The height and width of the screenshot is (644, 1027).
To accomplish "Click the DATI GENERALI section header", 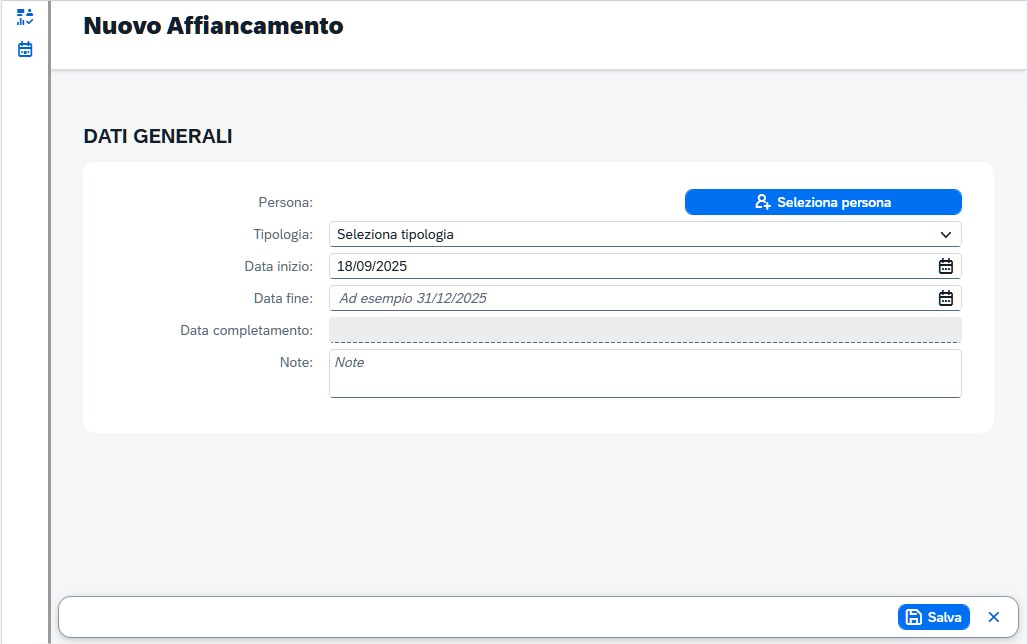I will click(x=158, y=137).
